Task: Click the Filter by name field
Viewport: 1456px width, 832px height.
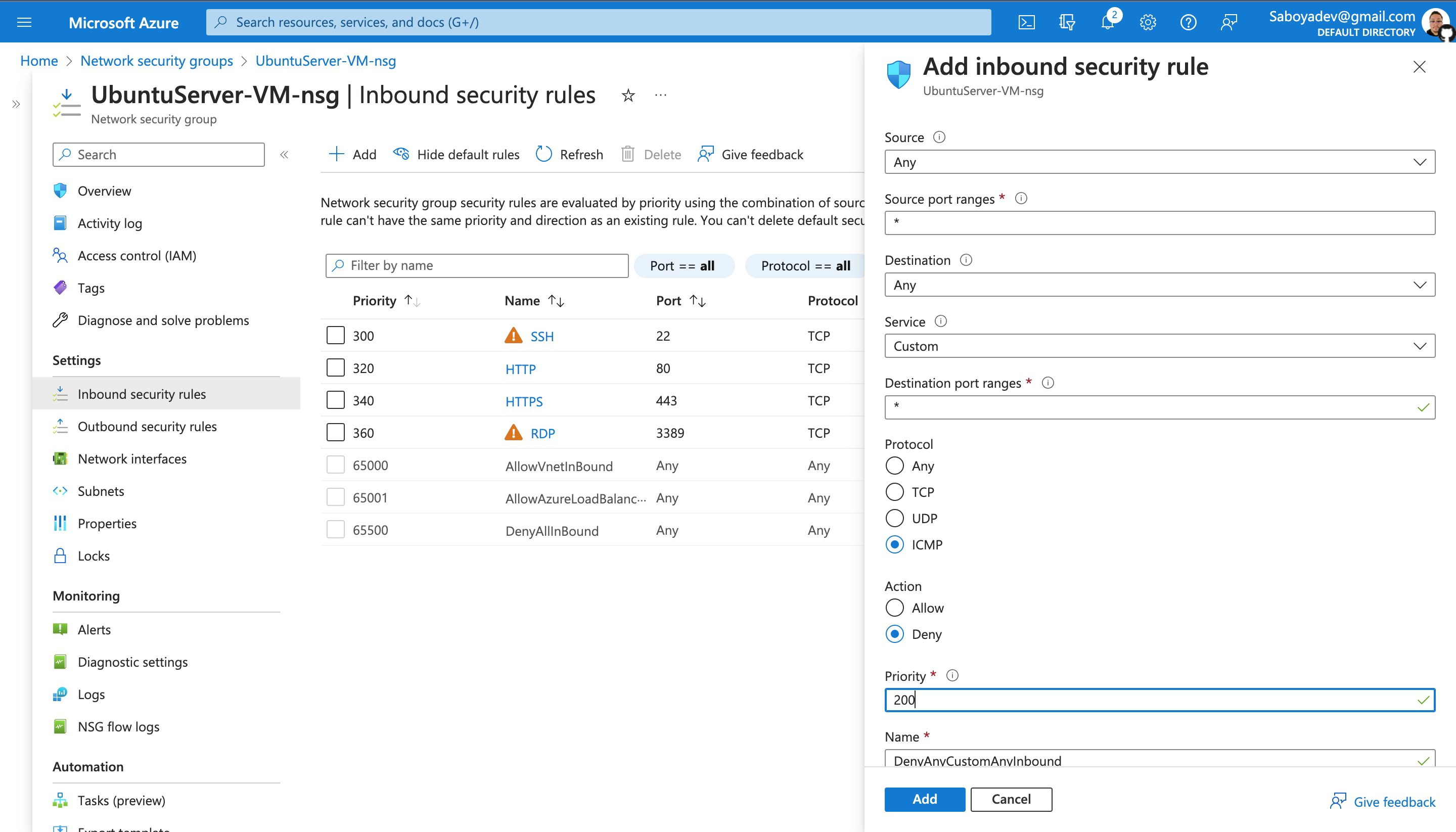Action: point(477,266)
